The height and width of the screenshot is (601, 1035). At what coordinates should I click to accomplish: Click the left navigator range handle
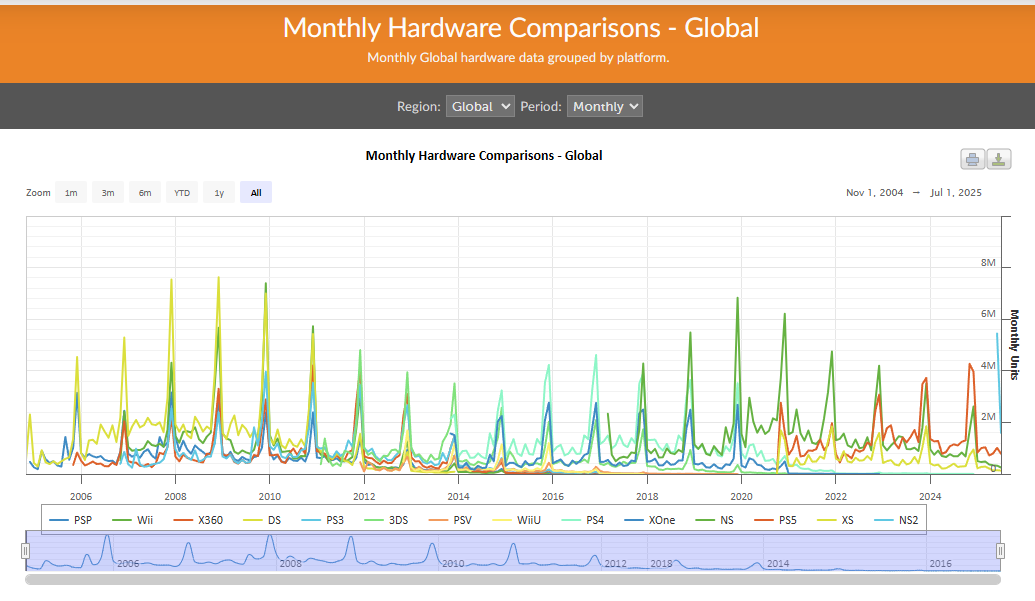coord(26,551)
